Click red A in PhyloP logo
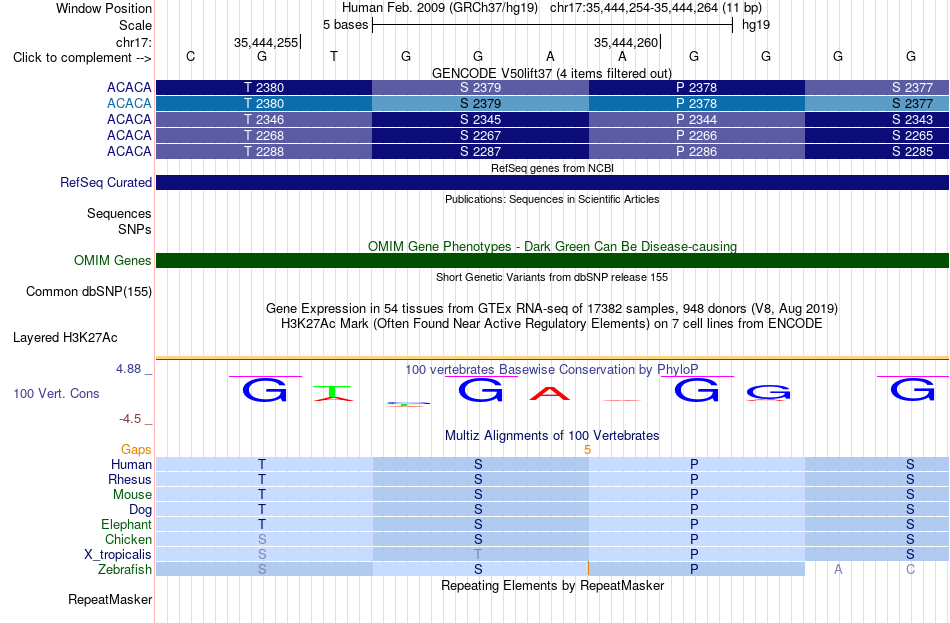 point(550,393)
